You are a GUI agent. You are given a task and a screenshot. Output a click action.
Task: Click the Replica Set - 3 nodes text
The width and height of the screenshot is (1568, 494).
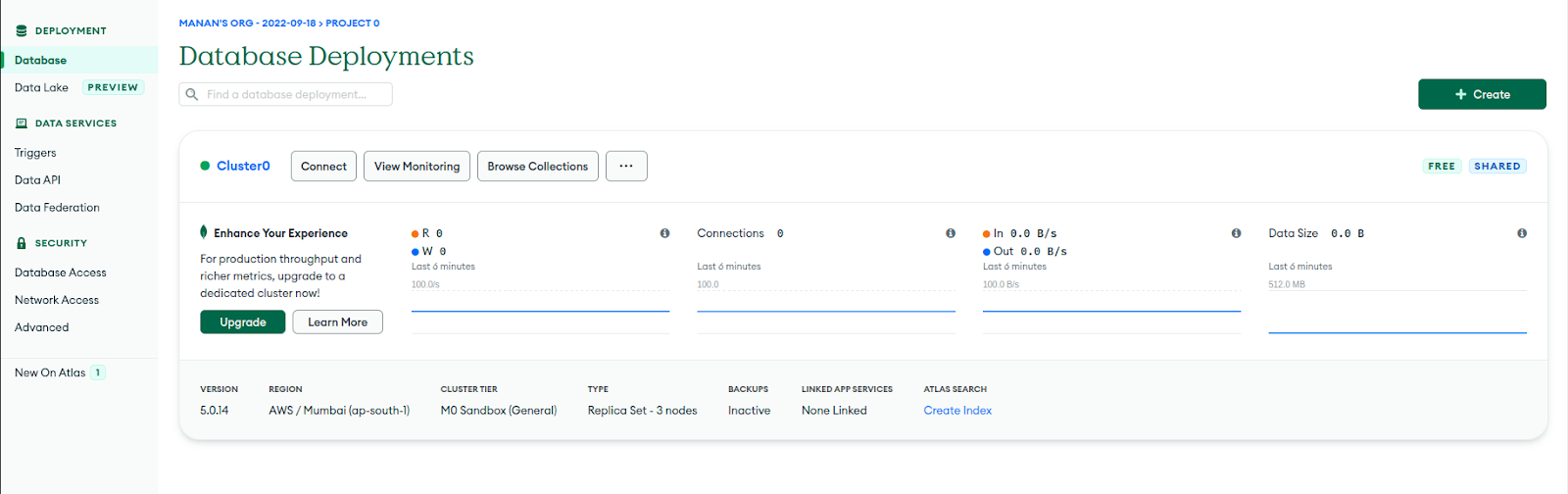tap(643, 411)
